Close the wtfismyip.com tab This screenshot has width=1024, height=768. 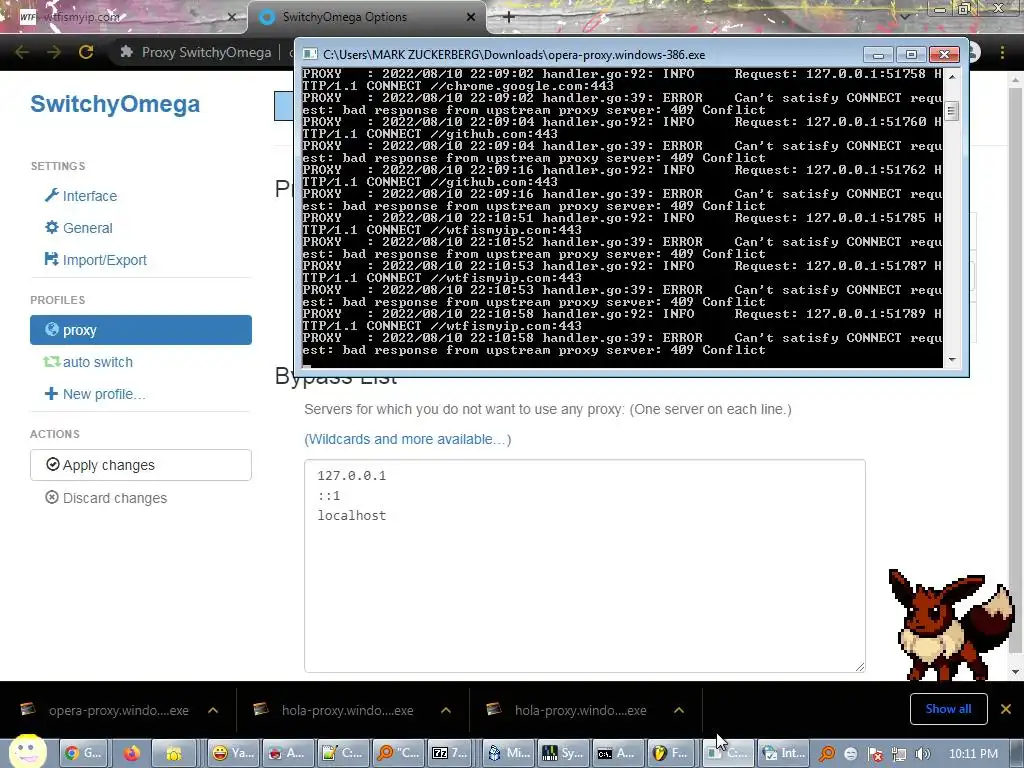pos(232,17)
